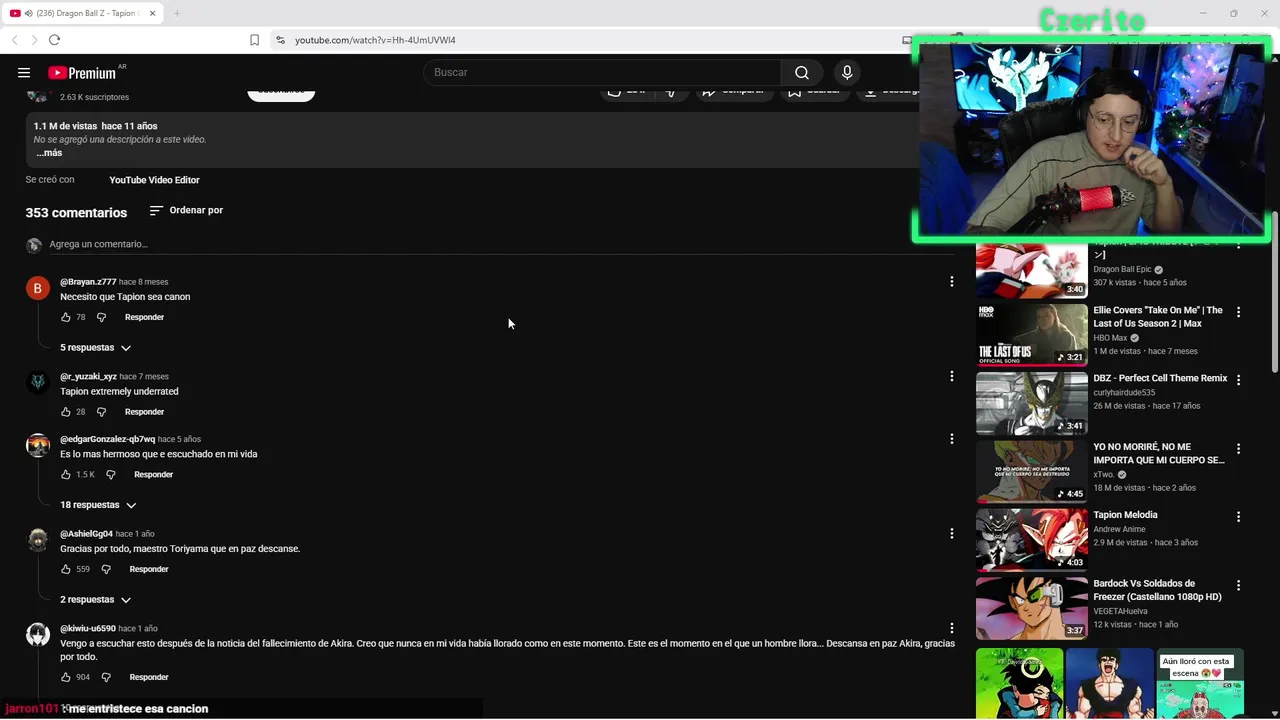Expand 18 respuestas under edgarGonzalez comment

[x=98, y=505]
